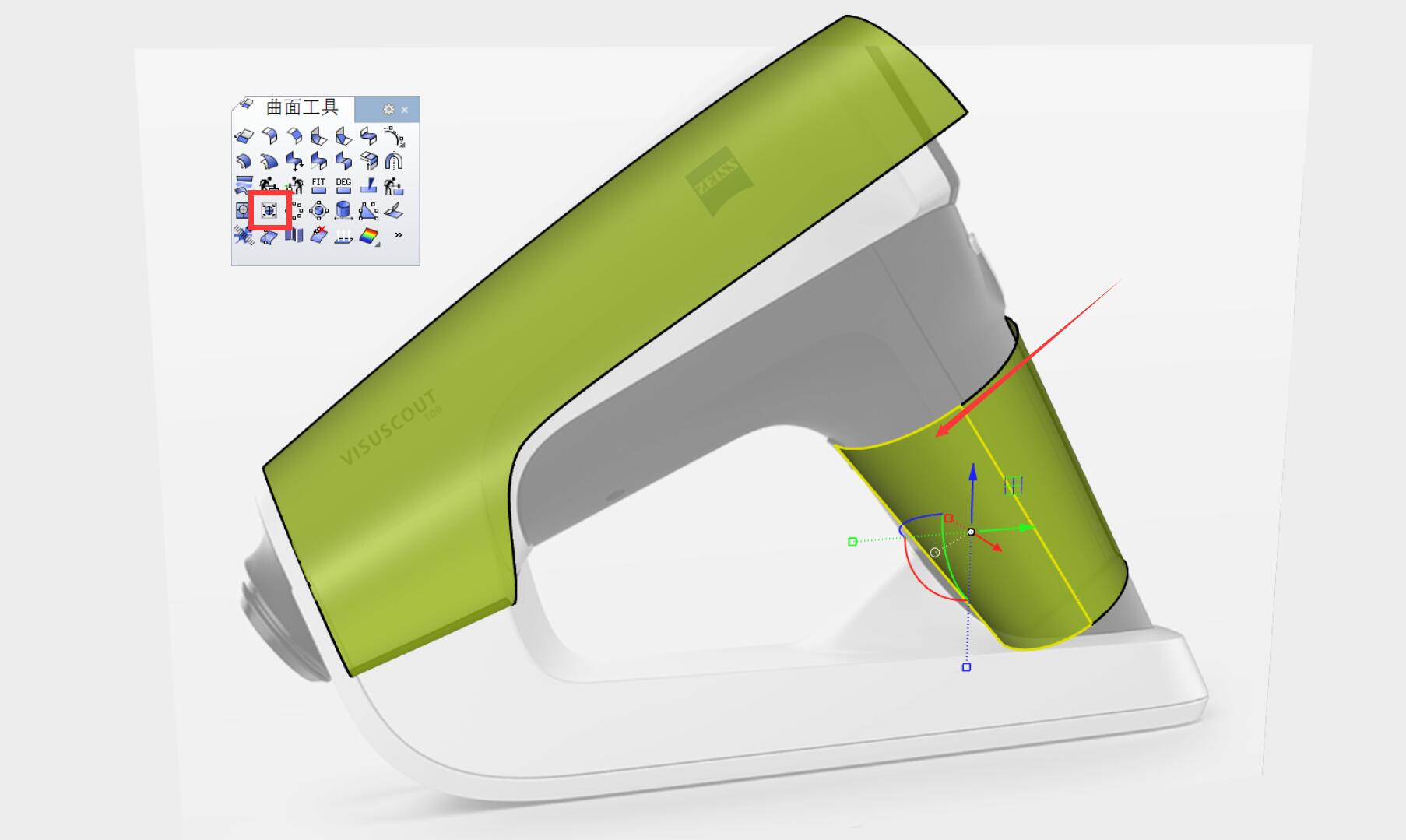Select the surface with circle crosshair icon
The height and width of the screenshot is (840, 1406).
coord(243,211)
